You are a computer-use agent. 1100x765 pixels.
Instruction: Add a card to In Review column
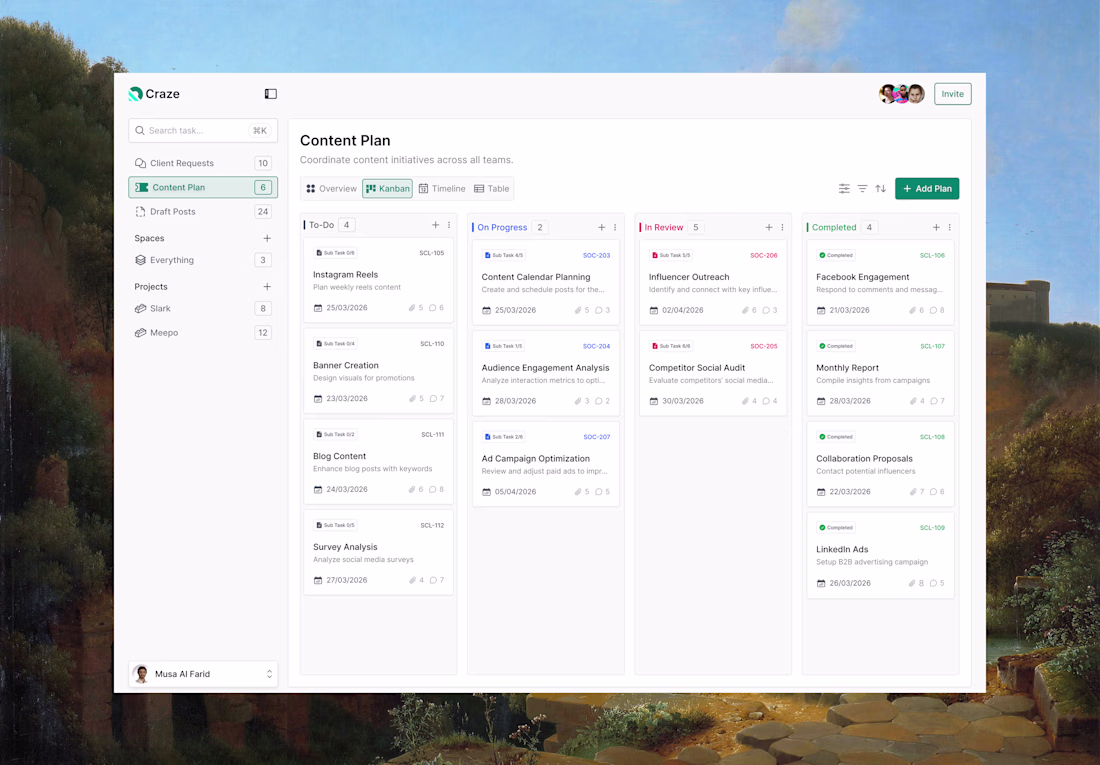(x=769, y=227)
